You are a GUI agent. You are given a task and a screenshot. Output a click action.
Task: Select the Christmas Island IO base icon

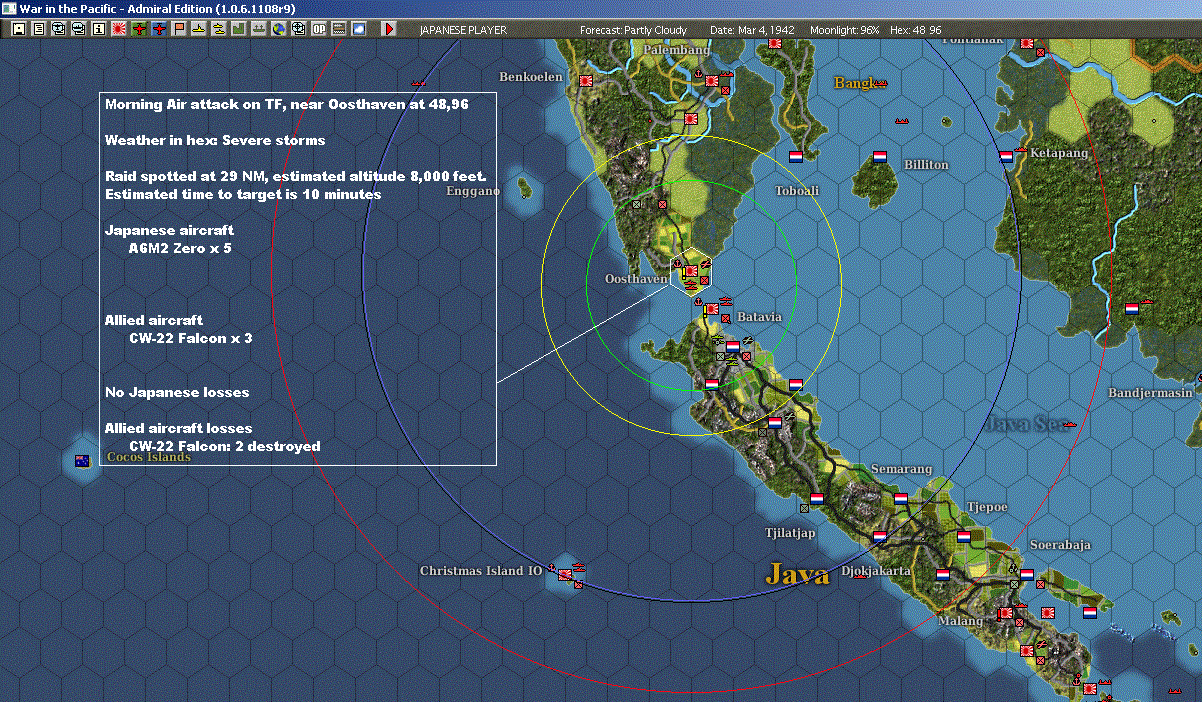point(565,575)
